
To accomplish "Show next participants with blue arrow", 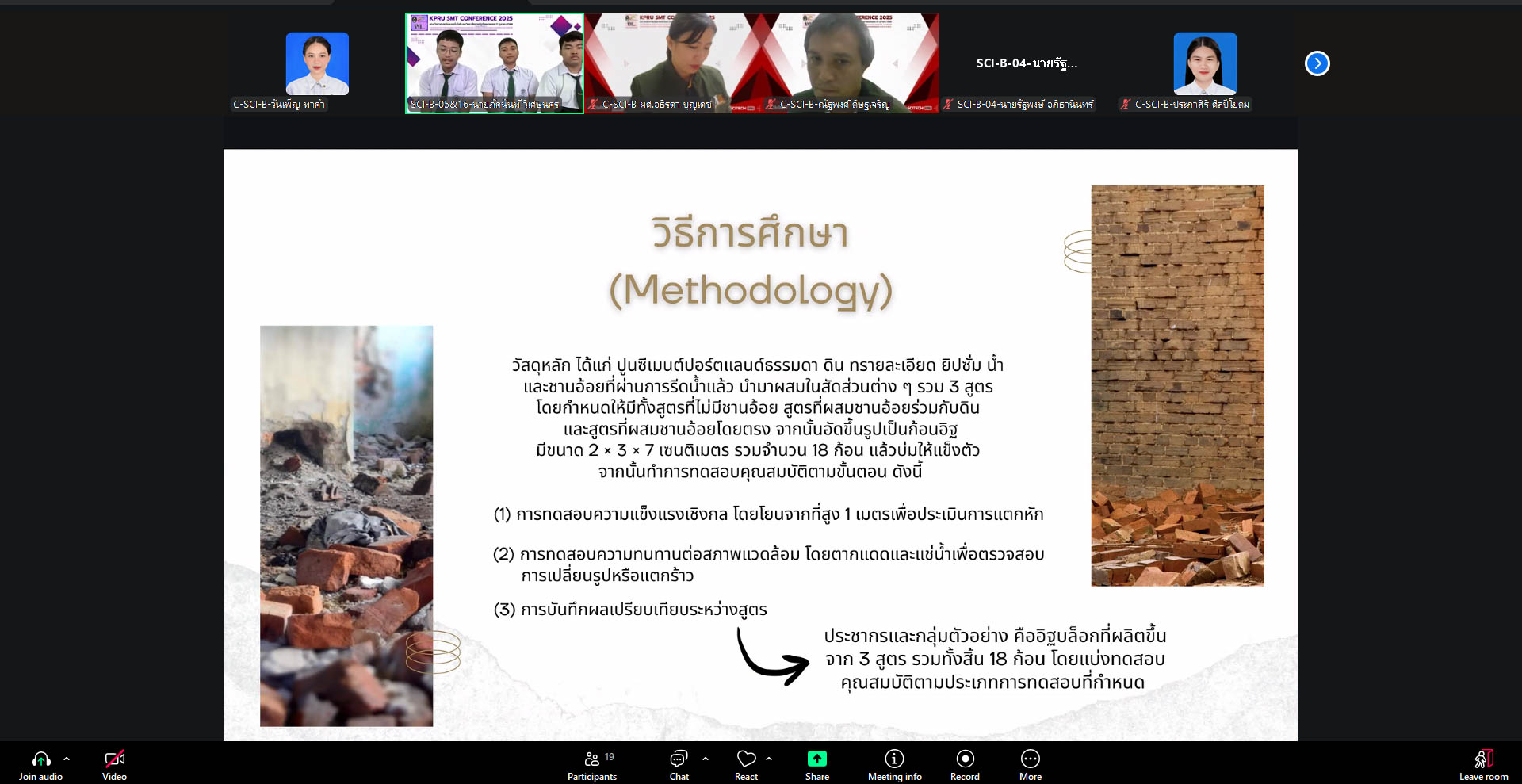I will (1317, 63).
